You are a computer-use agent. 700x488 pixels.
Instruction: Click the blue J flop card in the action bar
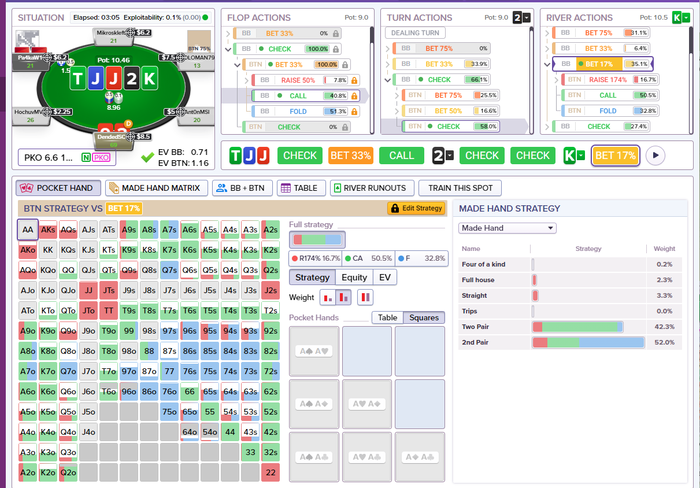pos(249,155)
